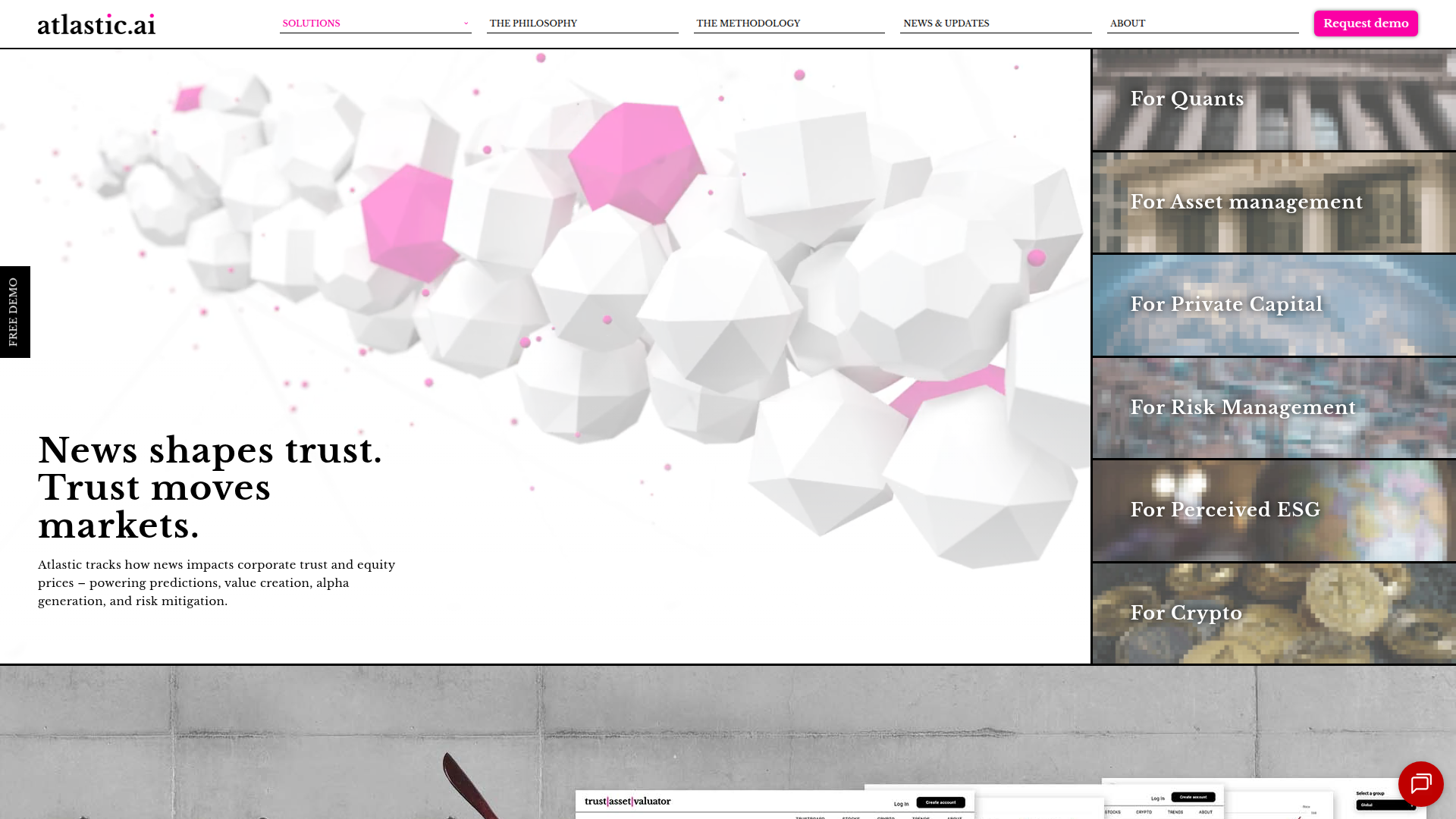
Task: Open the For Crypto tile
Action: pos(1274,613)
